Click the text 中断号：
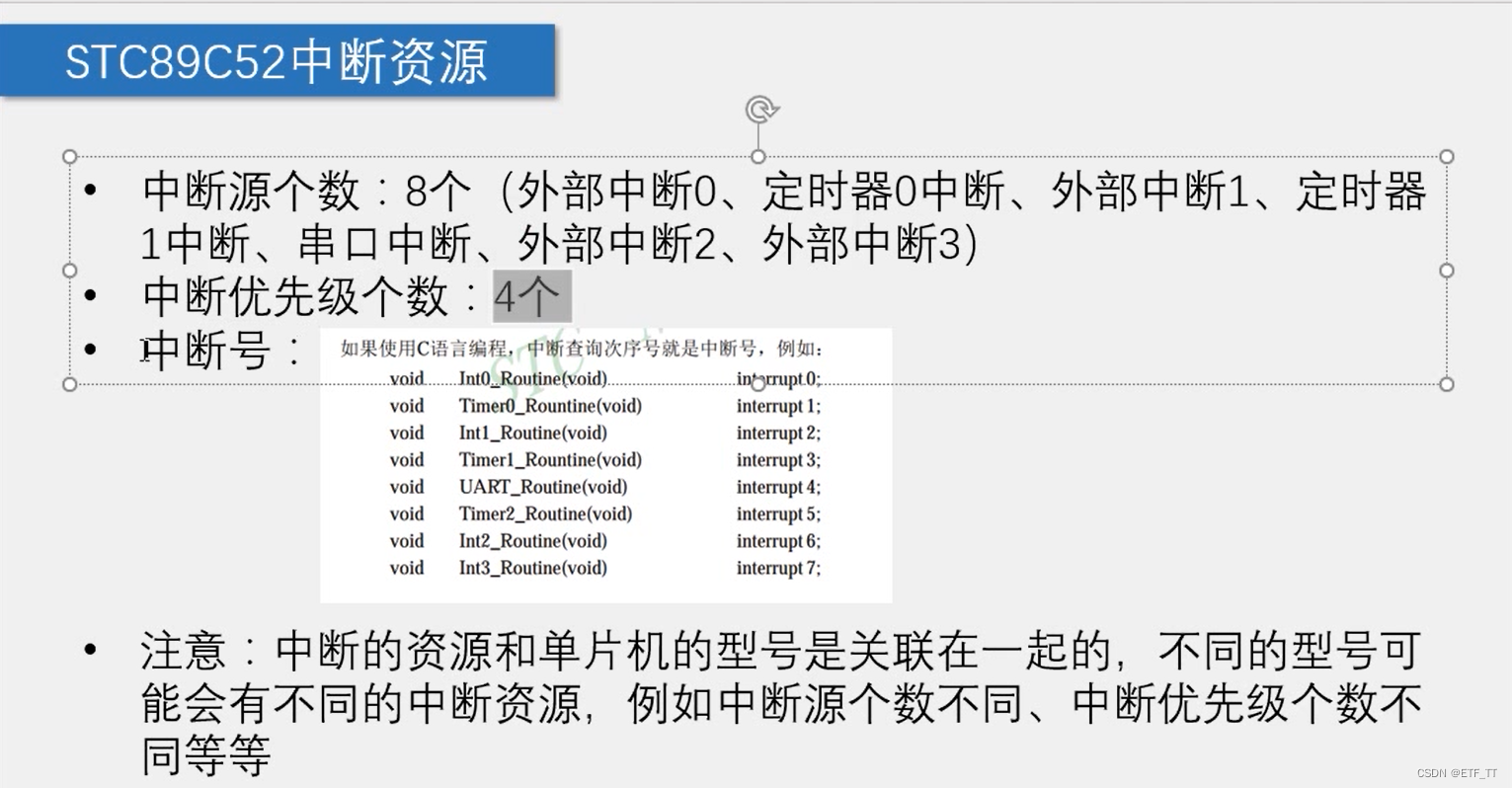Image resolution: width=1512 pixels, height=788 pixels. click(223, 350)
